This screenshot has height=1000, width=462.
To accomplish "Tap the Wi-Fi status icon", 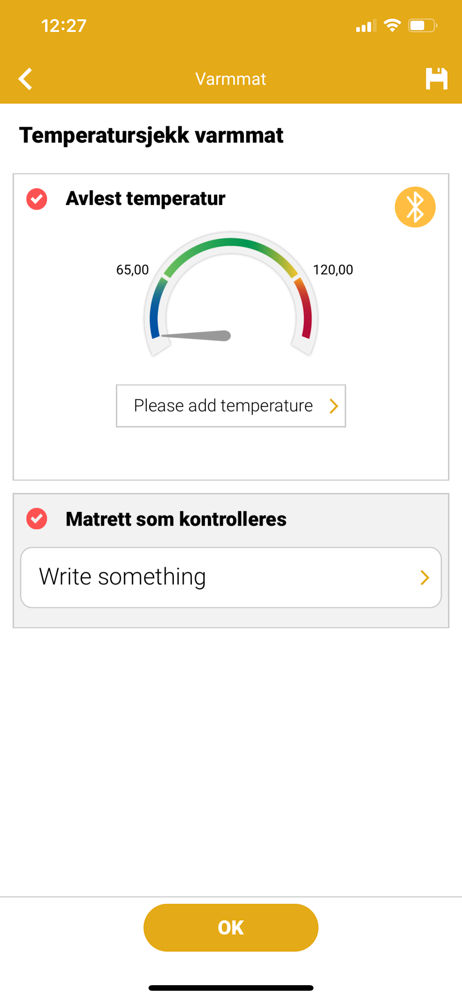I will (x=392, y=26).
